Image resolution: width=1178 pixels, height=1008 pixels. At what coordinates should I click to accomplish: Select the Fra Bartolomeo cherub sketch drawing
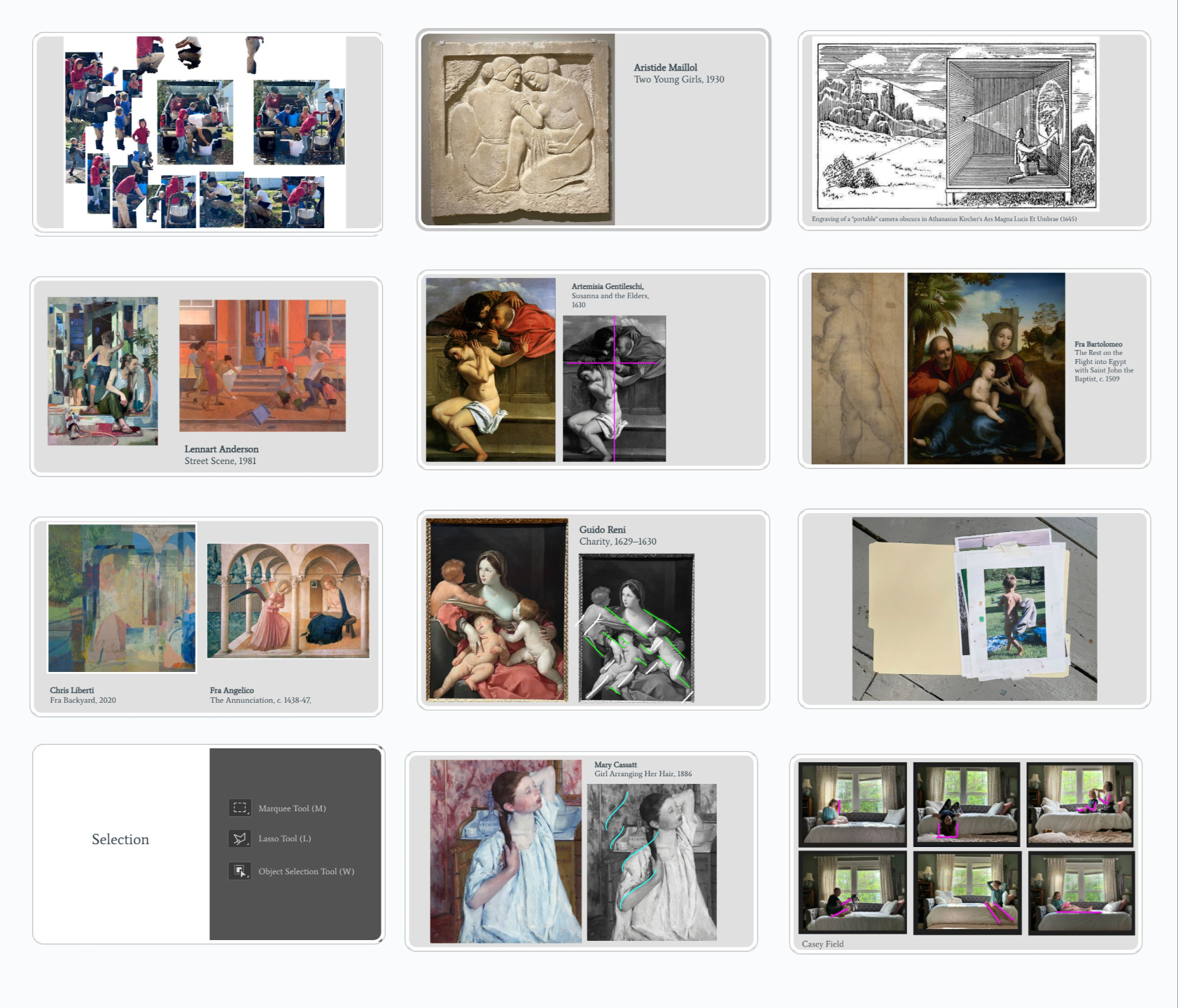pos(858,368)
